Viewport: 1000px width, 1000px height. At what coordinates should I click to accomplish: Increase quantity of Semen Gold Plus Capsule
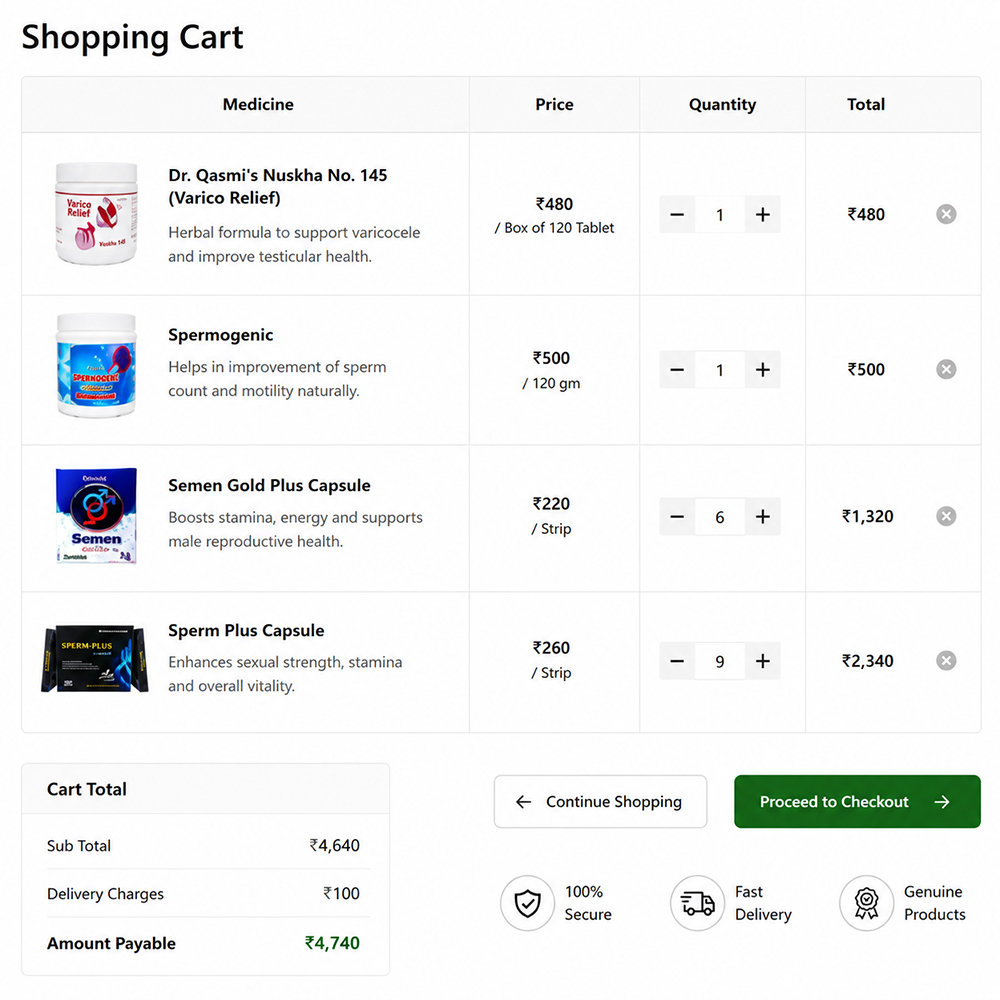pos(763,517)
